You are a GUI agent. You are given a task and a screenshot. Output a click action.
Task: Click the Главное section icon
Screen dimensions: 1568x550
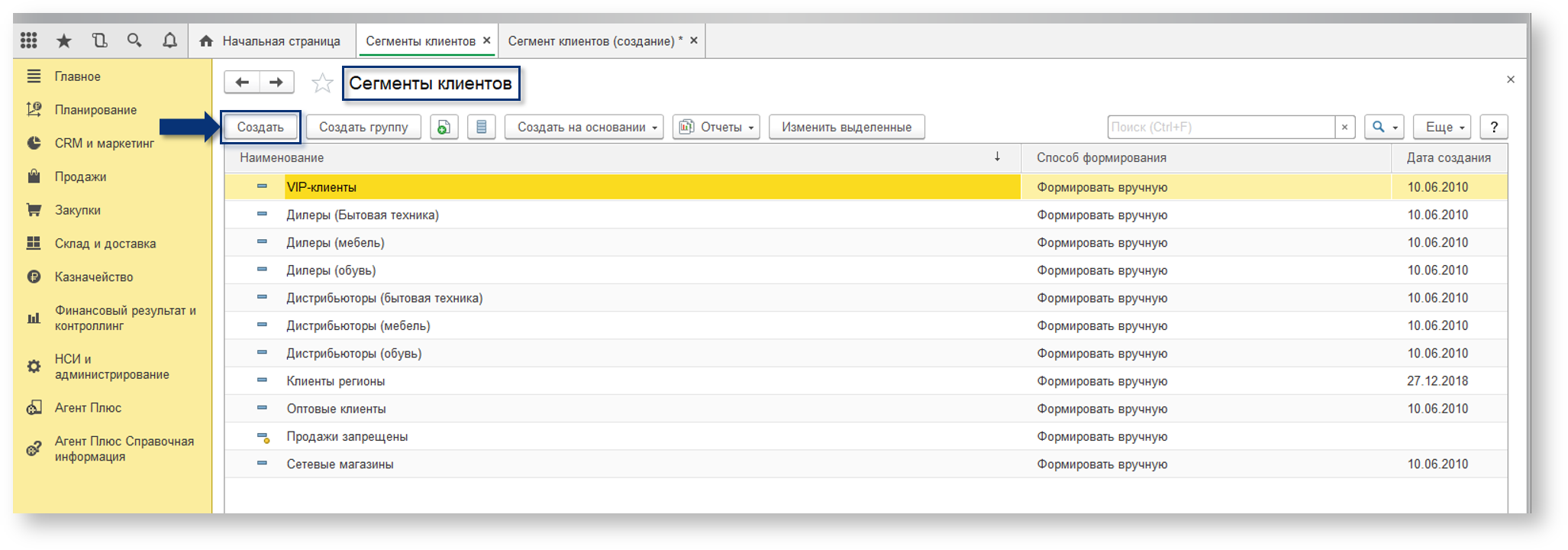click(x=34, y=76)
